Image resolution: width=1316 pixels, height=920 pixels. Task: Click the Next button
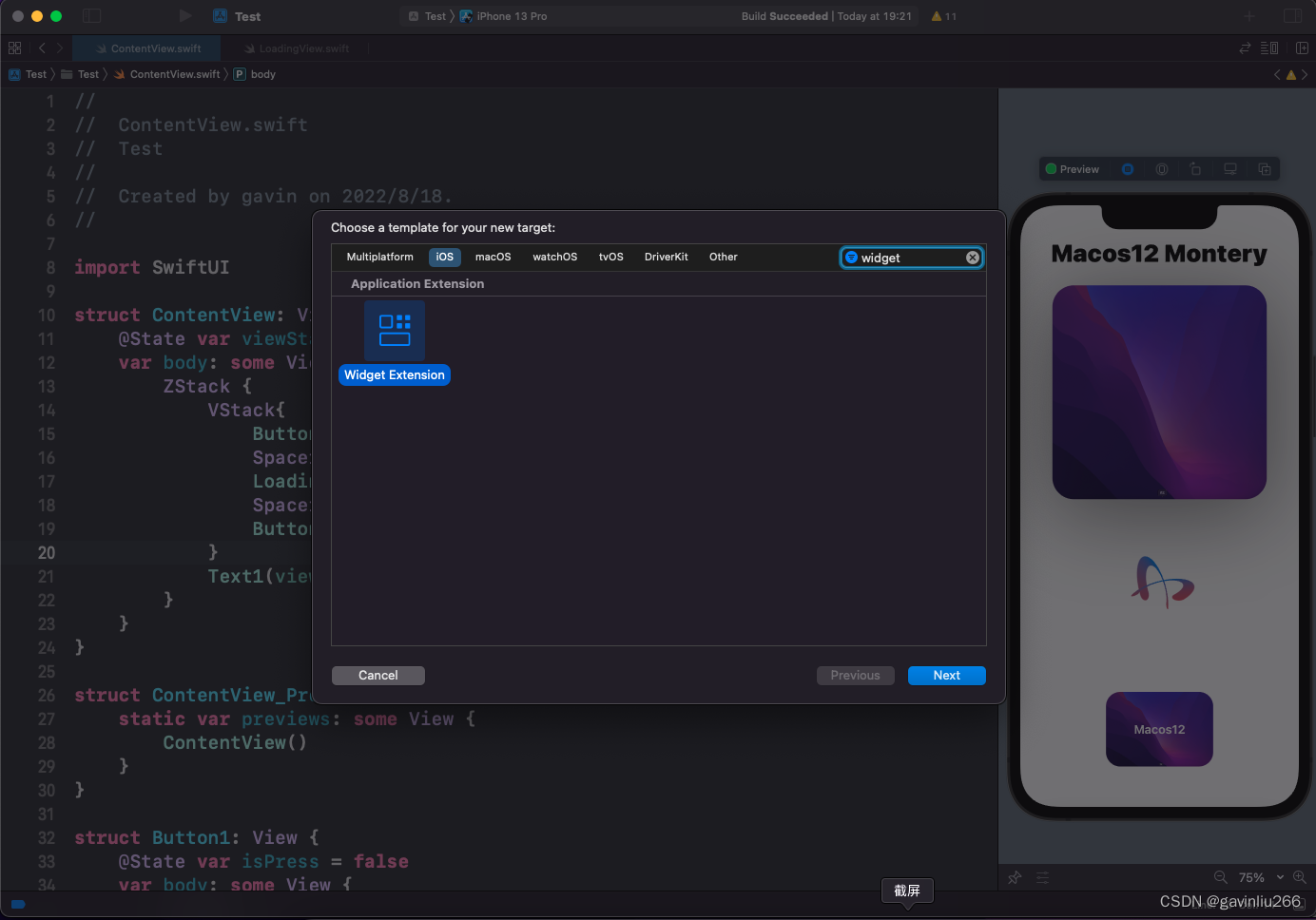947,676
